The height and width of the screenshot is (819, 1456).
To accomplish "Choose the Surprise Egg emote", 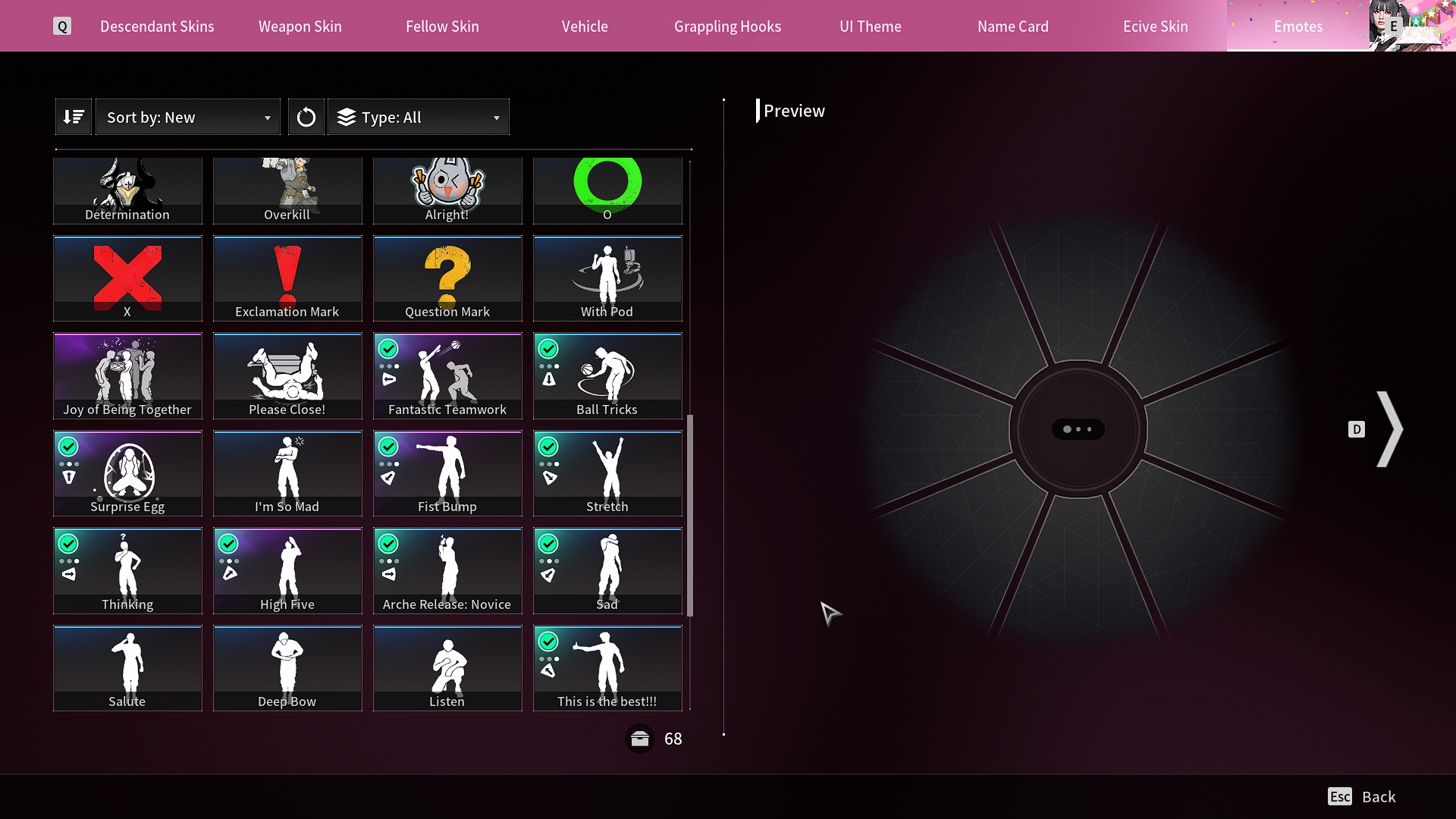I will 127,473.
